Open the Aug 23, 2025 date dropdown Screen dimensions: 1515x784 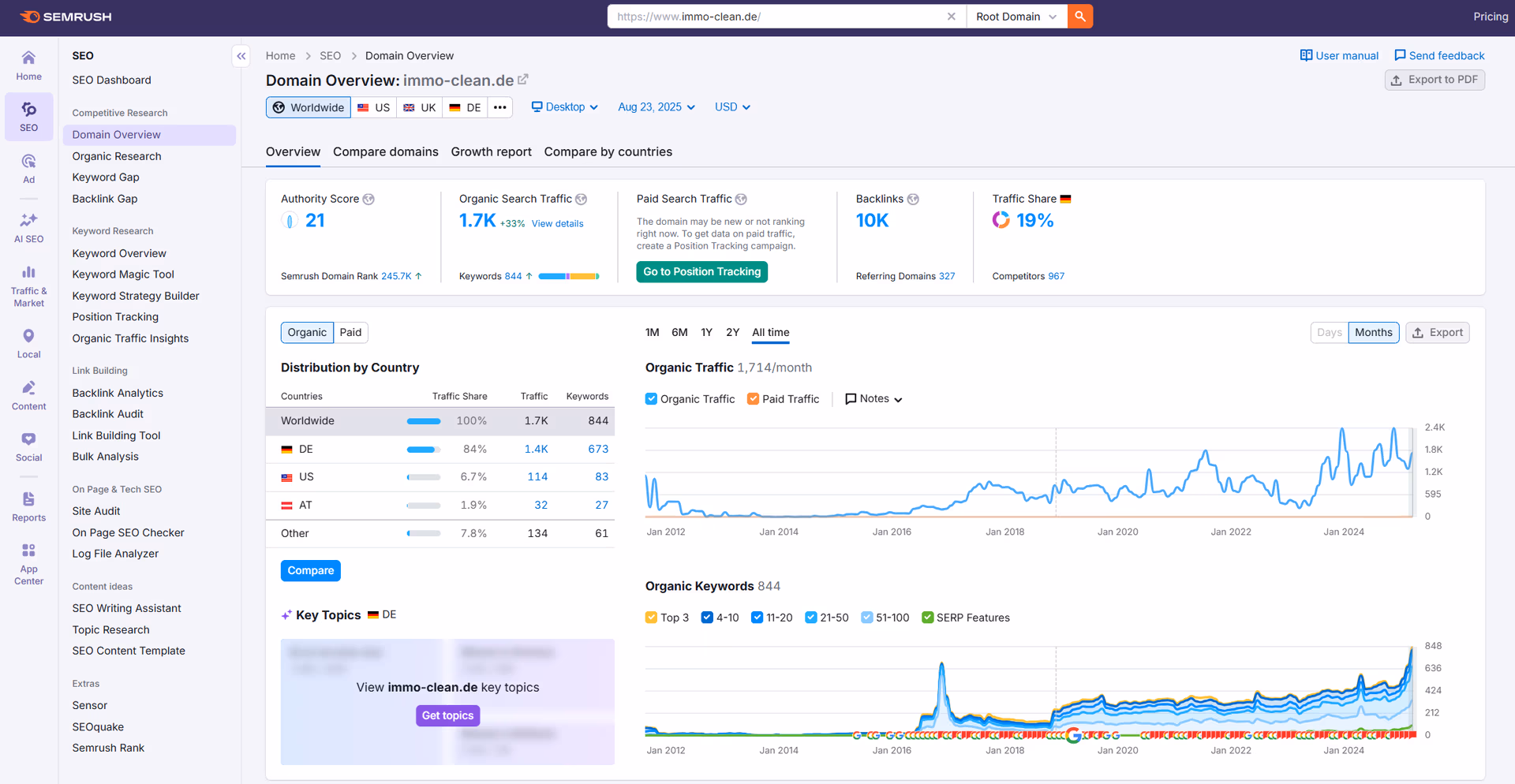[656, 107]
